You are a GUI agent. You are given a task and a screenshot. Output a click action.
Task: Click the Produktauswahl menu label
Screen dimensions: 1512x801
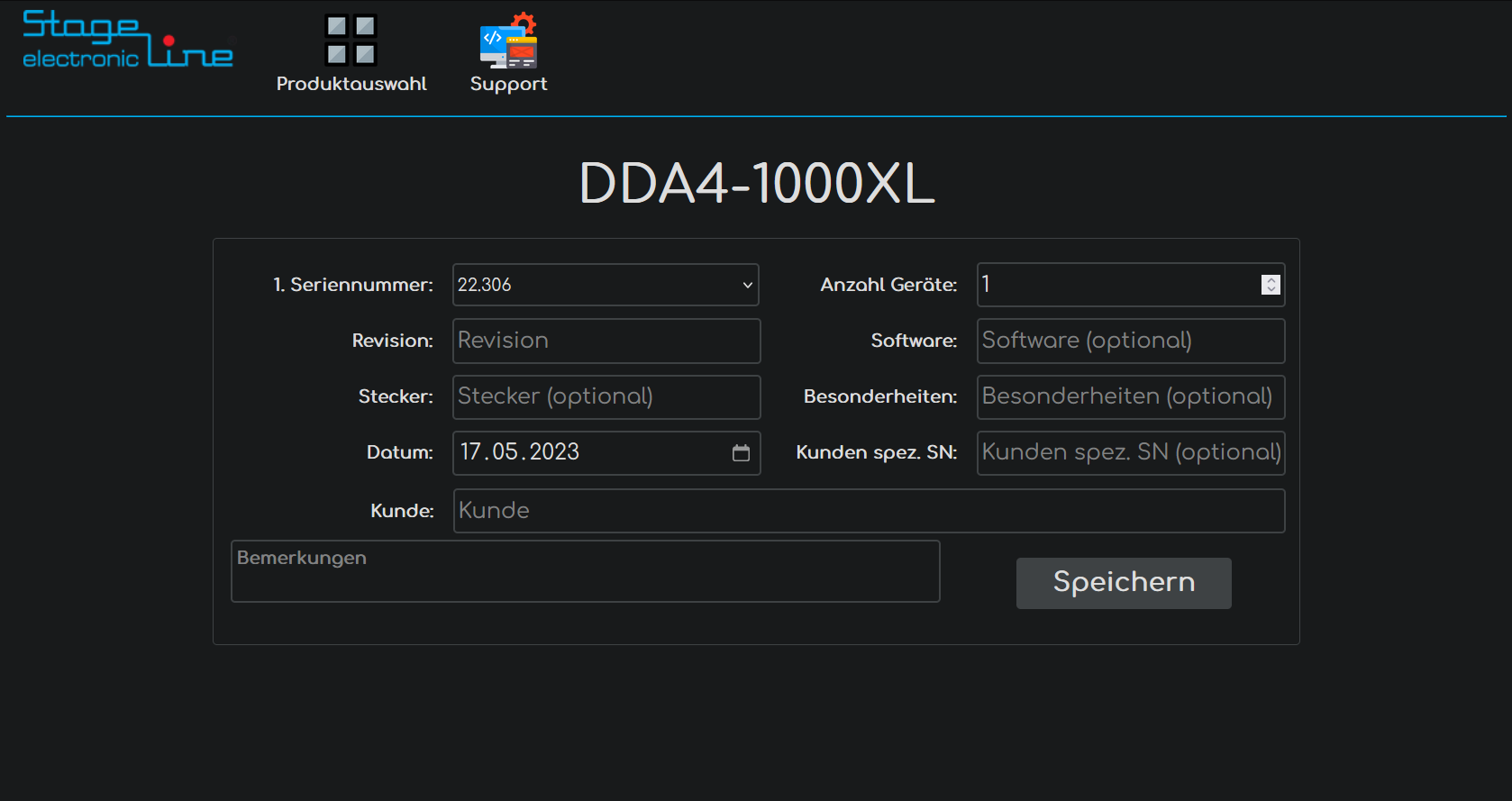[351, 84]
